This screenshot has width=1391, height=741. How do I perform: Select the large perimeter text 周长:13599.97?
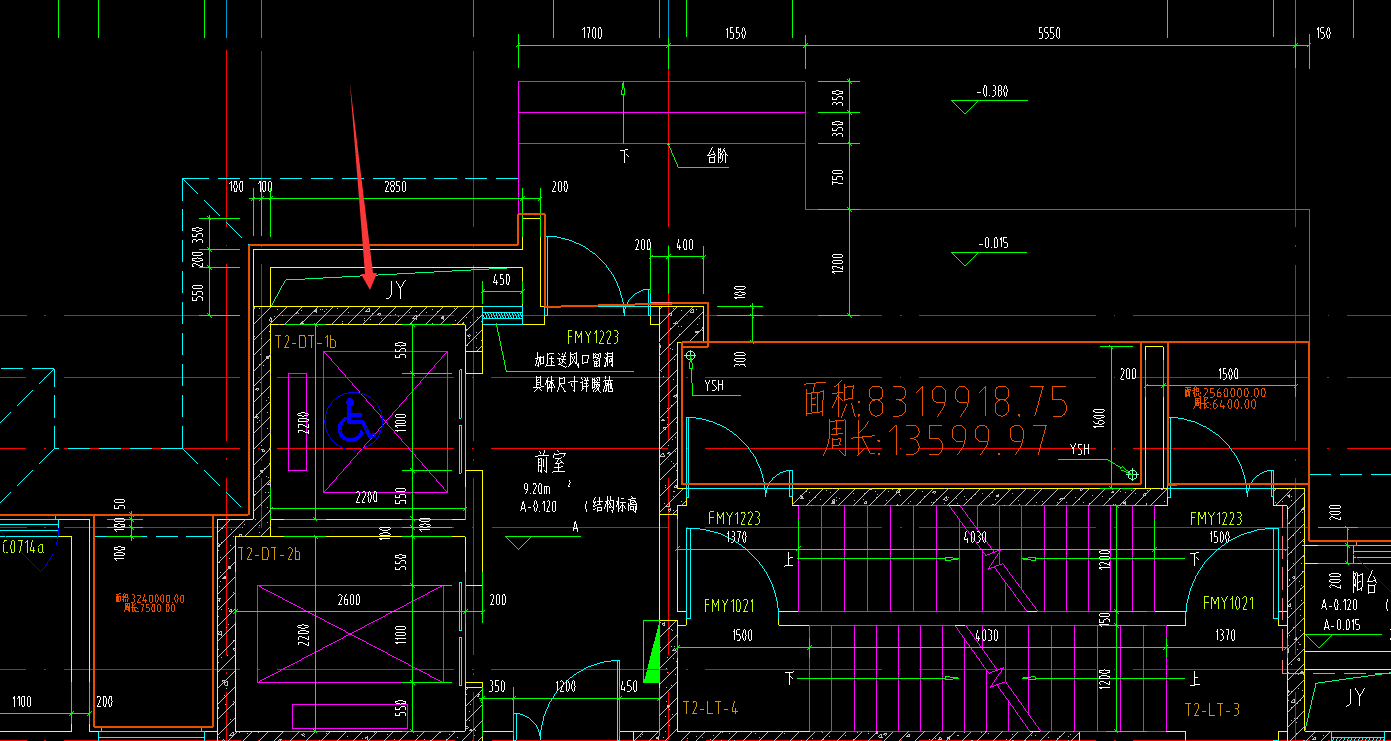pyautogui.click(x=937, y=439)
